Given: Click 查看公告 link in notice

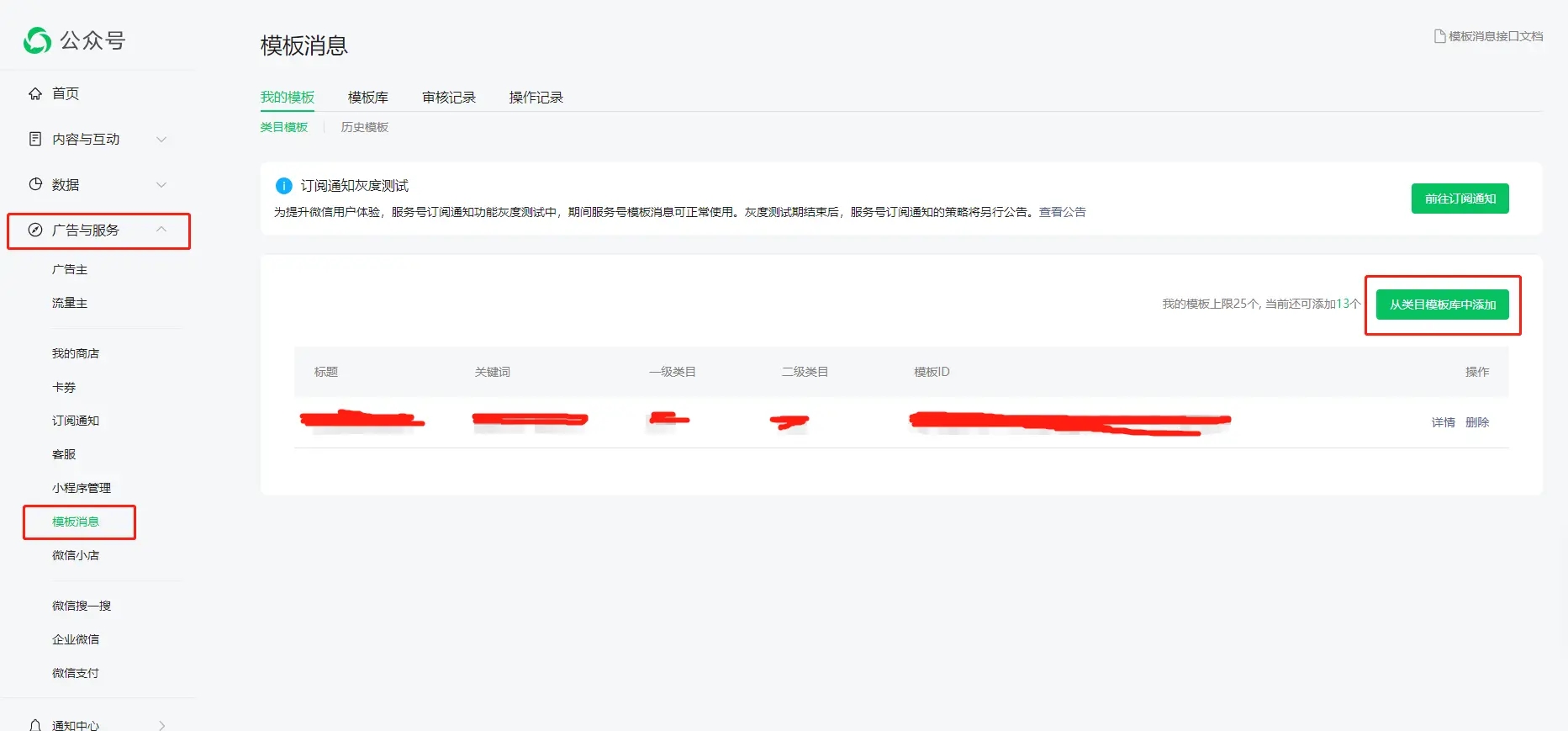Looking at the screenshot, I should tap(1062, 212).
